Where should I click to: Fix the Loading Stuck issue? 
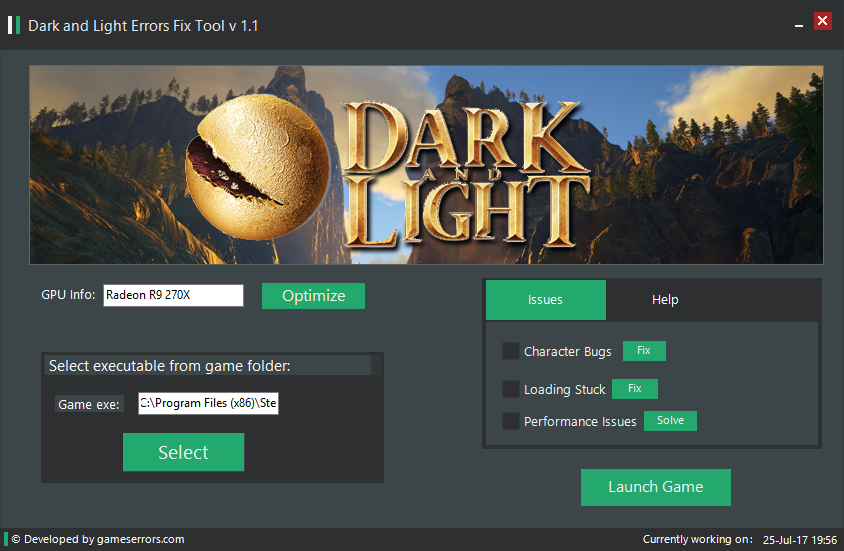(x=635, y=388)
